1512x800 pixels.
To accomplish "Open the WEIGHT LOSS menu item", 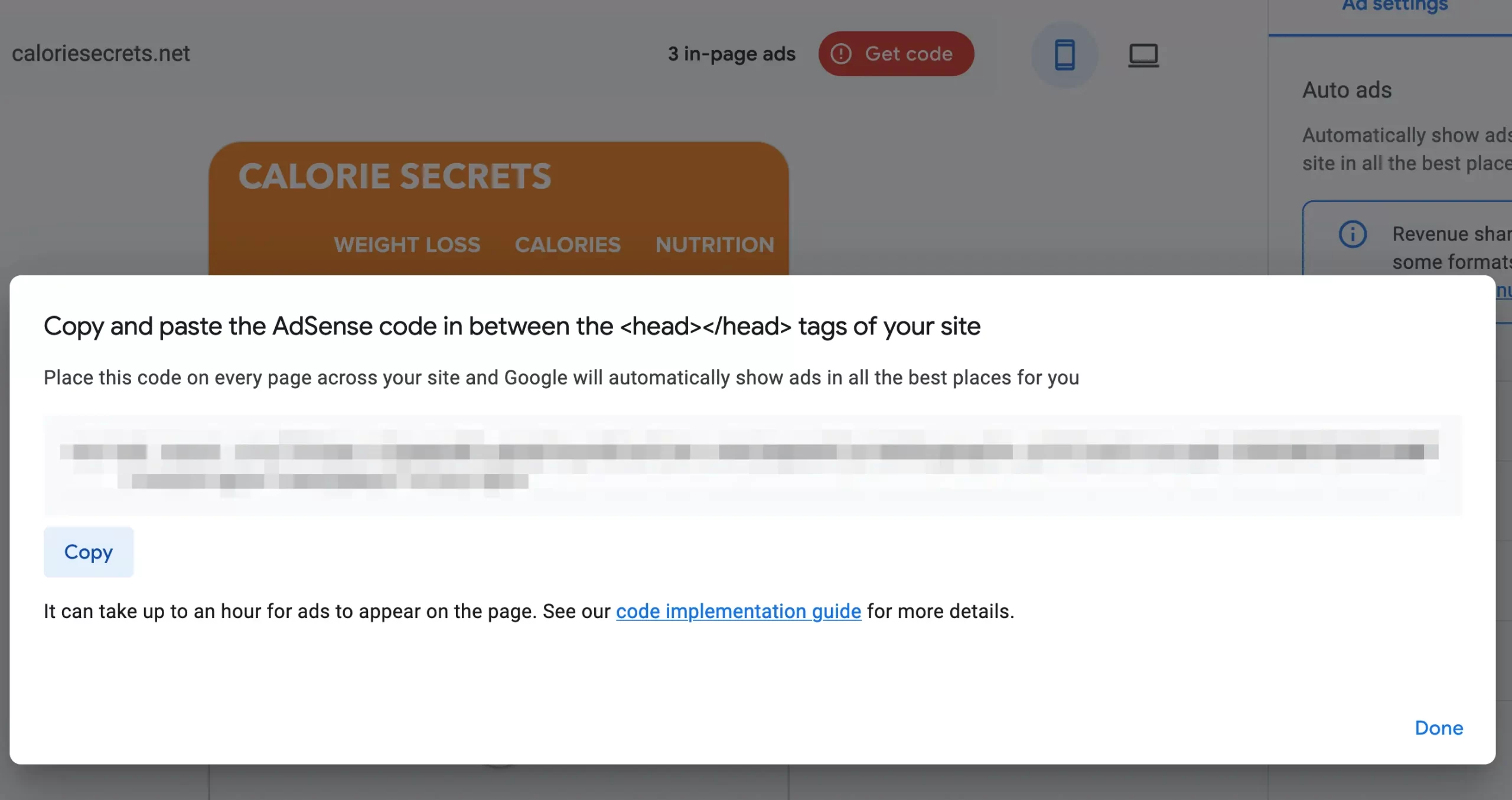I will [407, 245].
